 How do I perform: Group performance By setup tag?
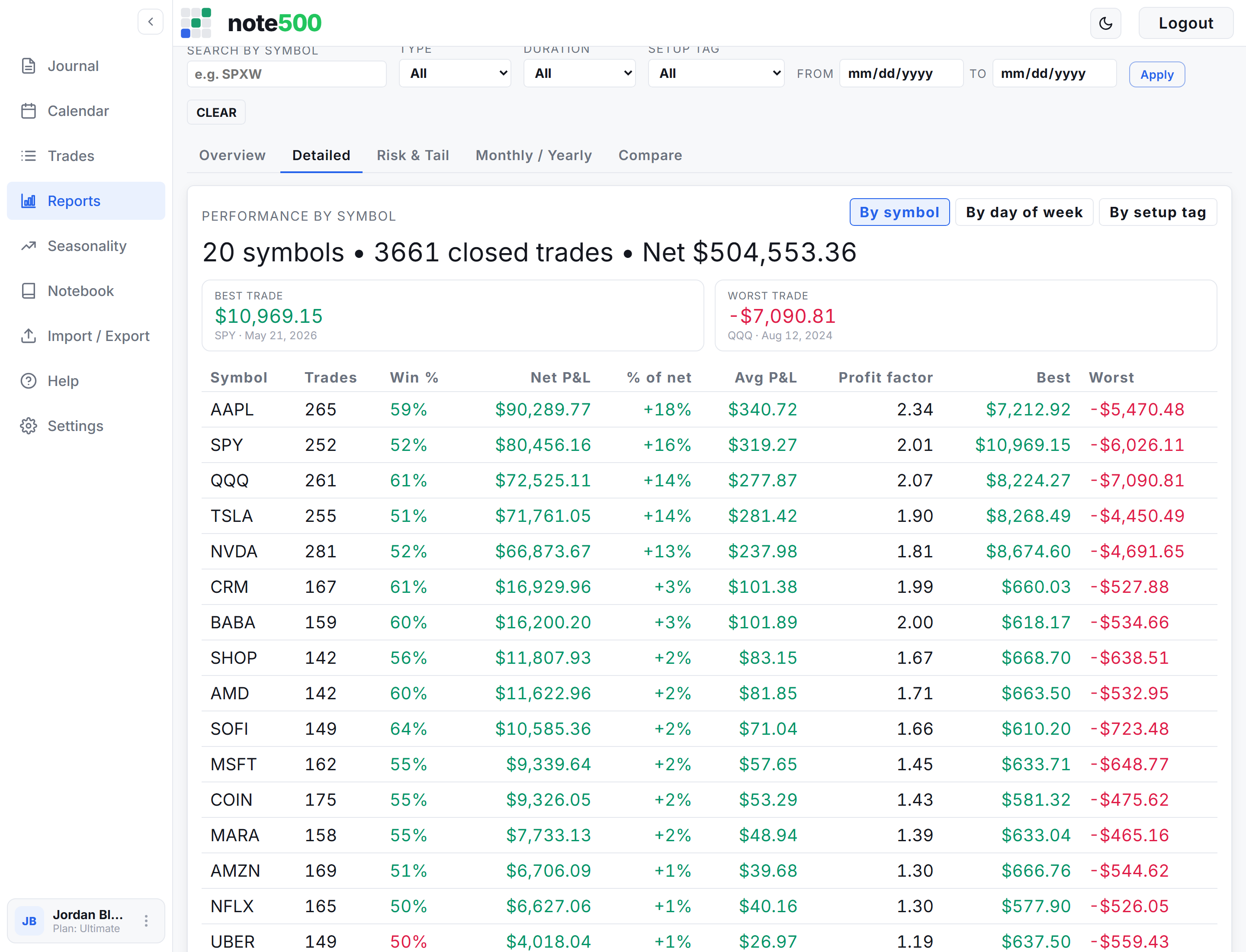pyautogui.click(x=1158, y=212)
